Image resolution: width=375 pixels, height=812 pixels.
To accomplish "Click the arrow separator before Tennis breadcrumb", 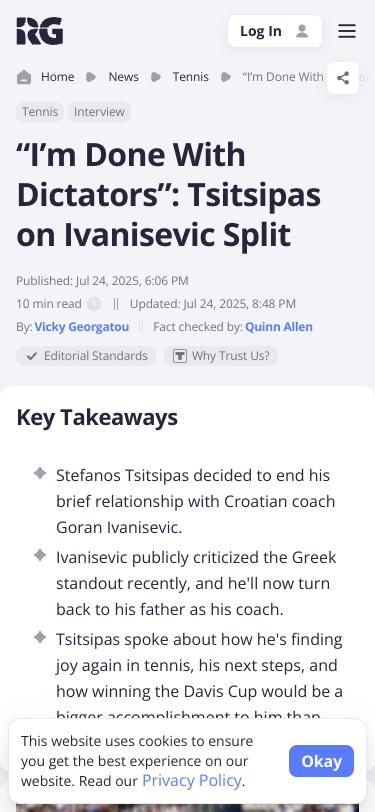I will (x=156, y=77).
